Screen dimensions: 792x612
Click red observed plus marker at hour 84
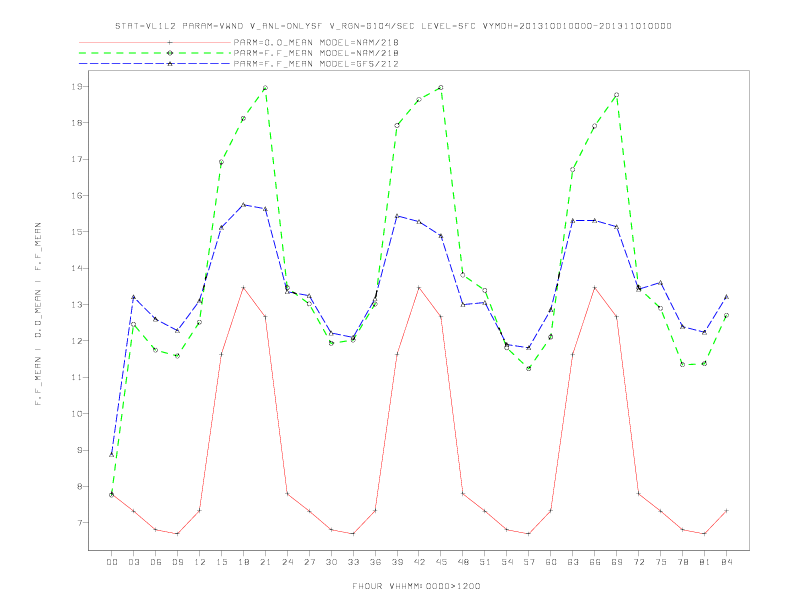pos(726,511)
